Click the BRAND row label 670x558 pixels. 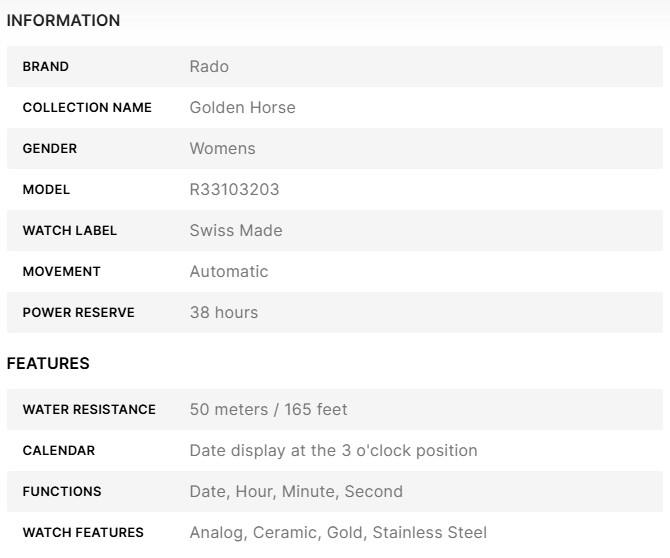(46, 67)
